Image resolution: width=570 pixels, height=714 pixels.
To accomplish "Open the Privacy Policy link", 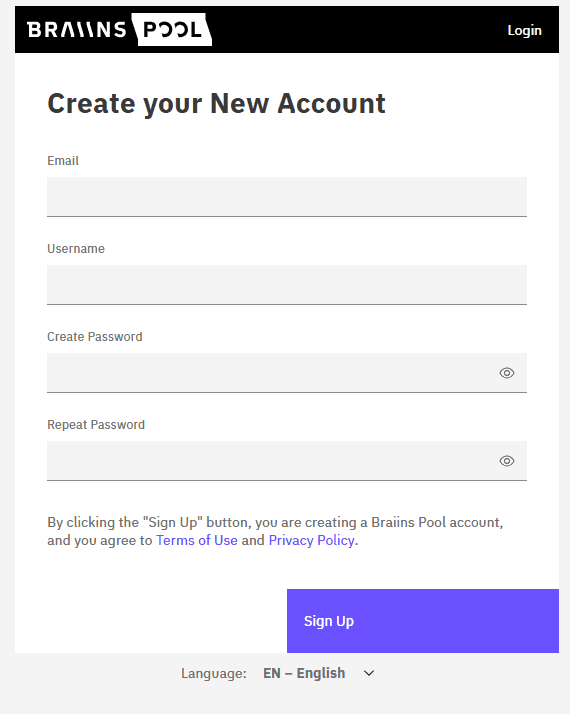I will tap(311, 540).
